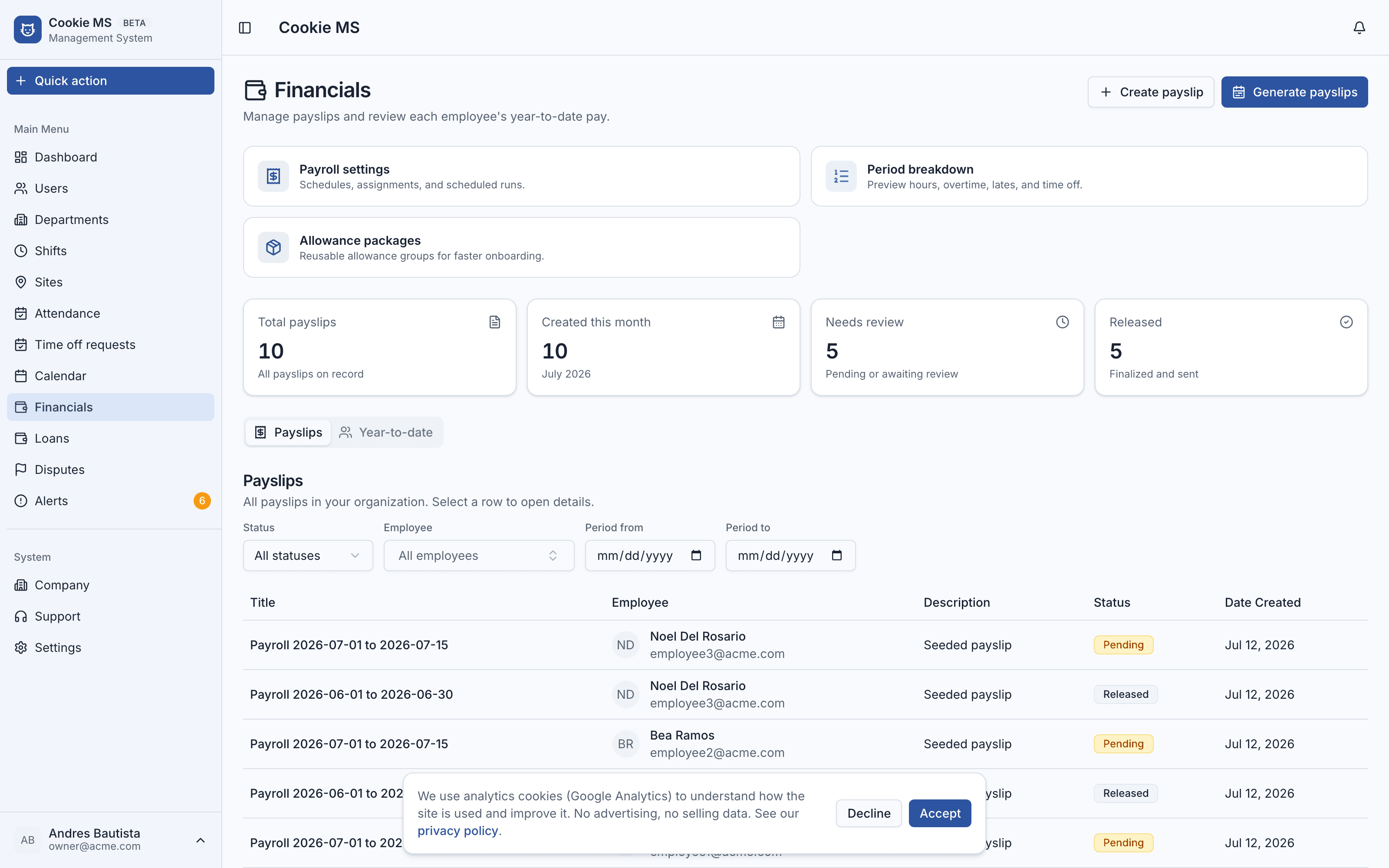The image size is (1389, 868).
Task: Open the All employees combo box
Action: coord(479,555)
